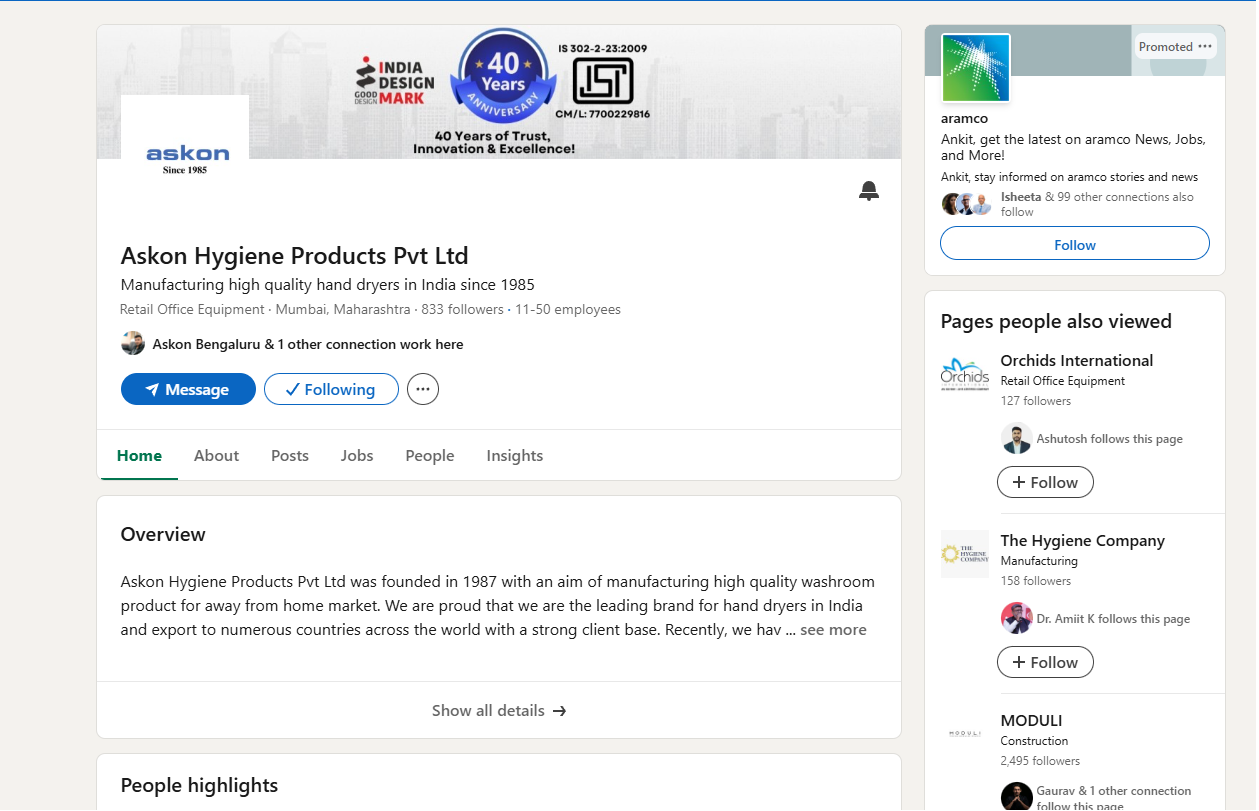Click the 'People highlights' heading
Viewport: 1259px width, 811px height.
[x=199, y=785]
